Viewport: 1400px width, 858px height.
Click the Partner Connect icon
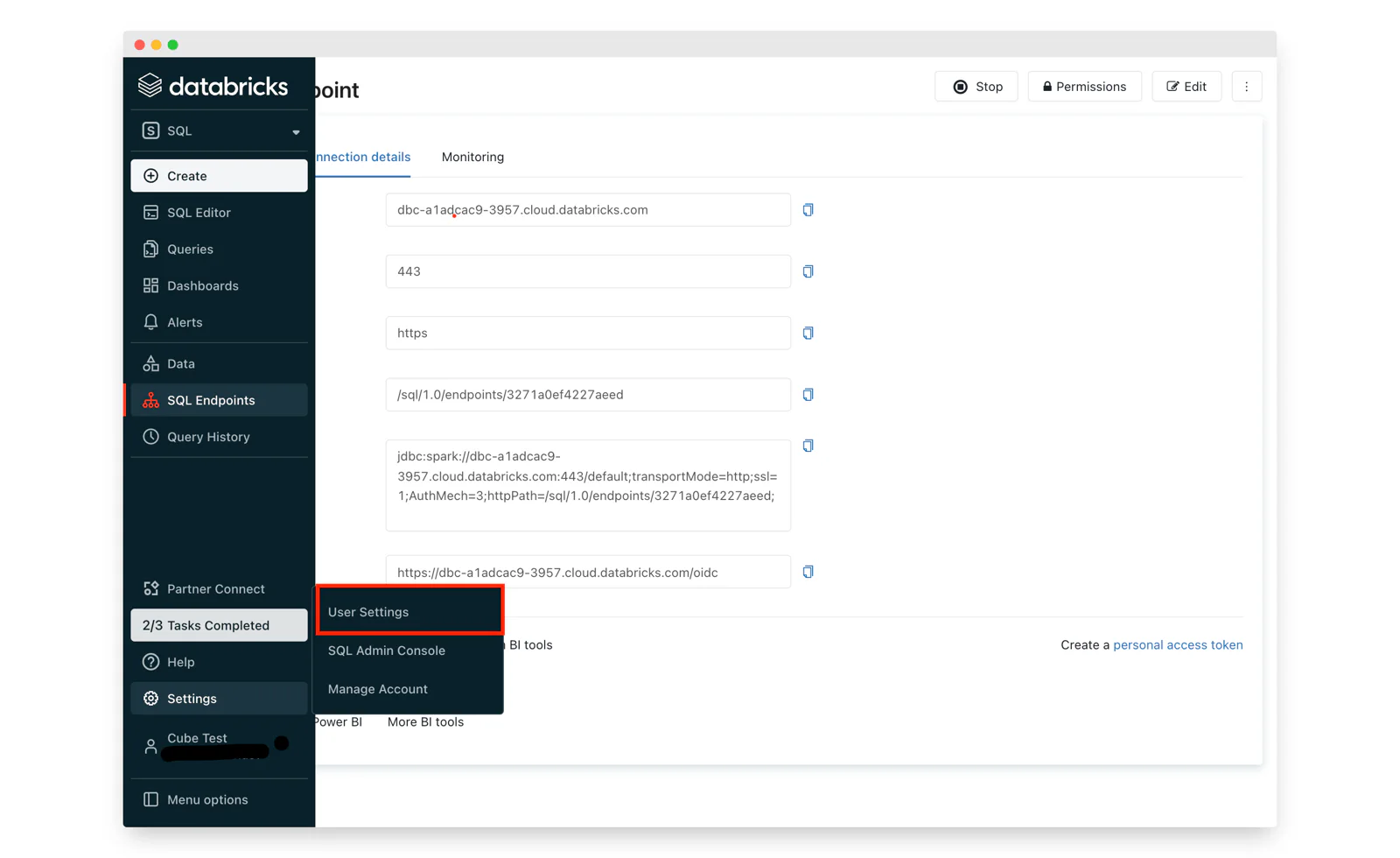click(150, 589)
